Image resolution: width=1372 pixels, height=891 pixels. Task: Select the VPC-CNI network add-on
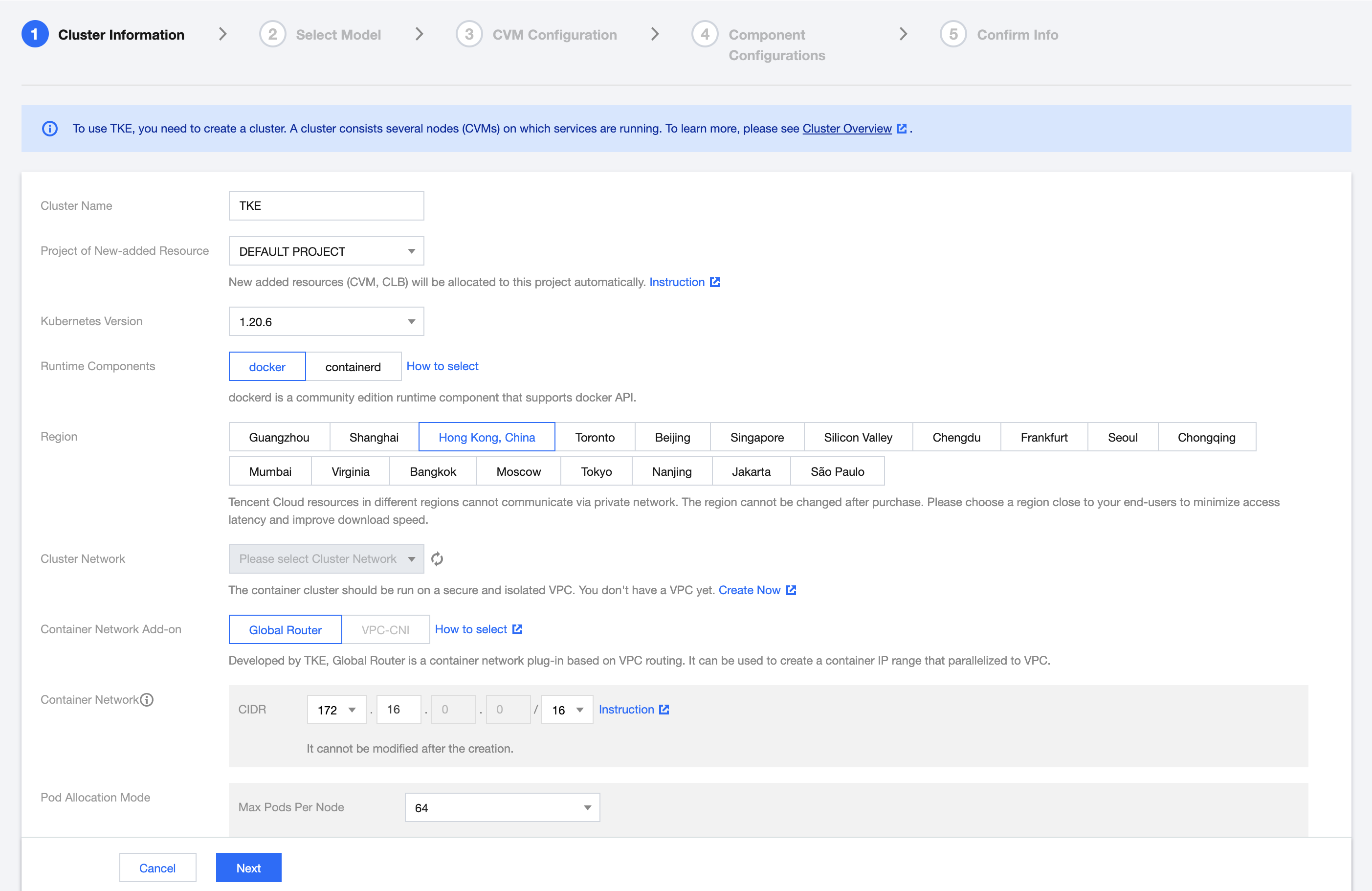385,630
